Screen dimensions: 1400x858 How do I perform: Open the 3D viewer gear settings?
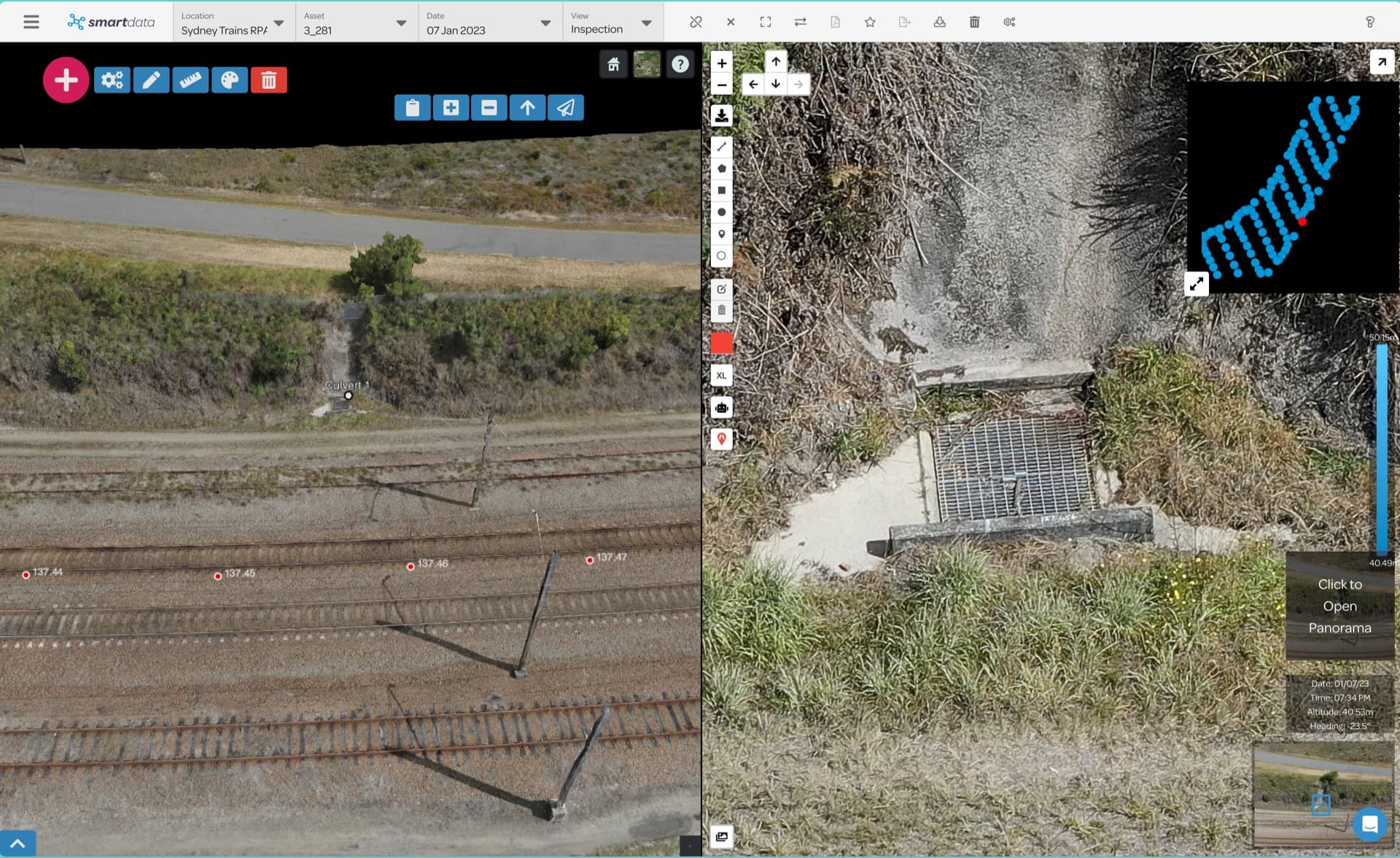coord(112,80)
